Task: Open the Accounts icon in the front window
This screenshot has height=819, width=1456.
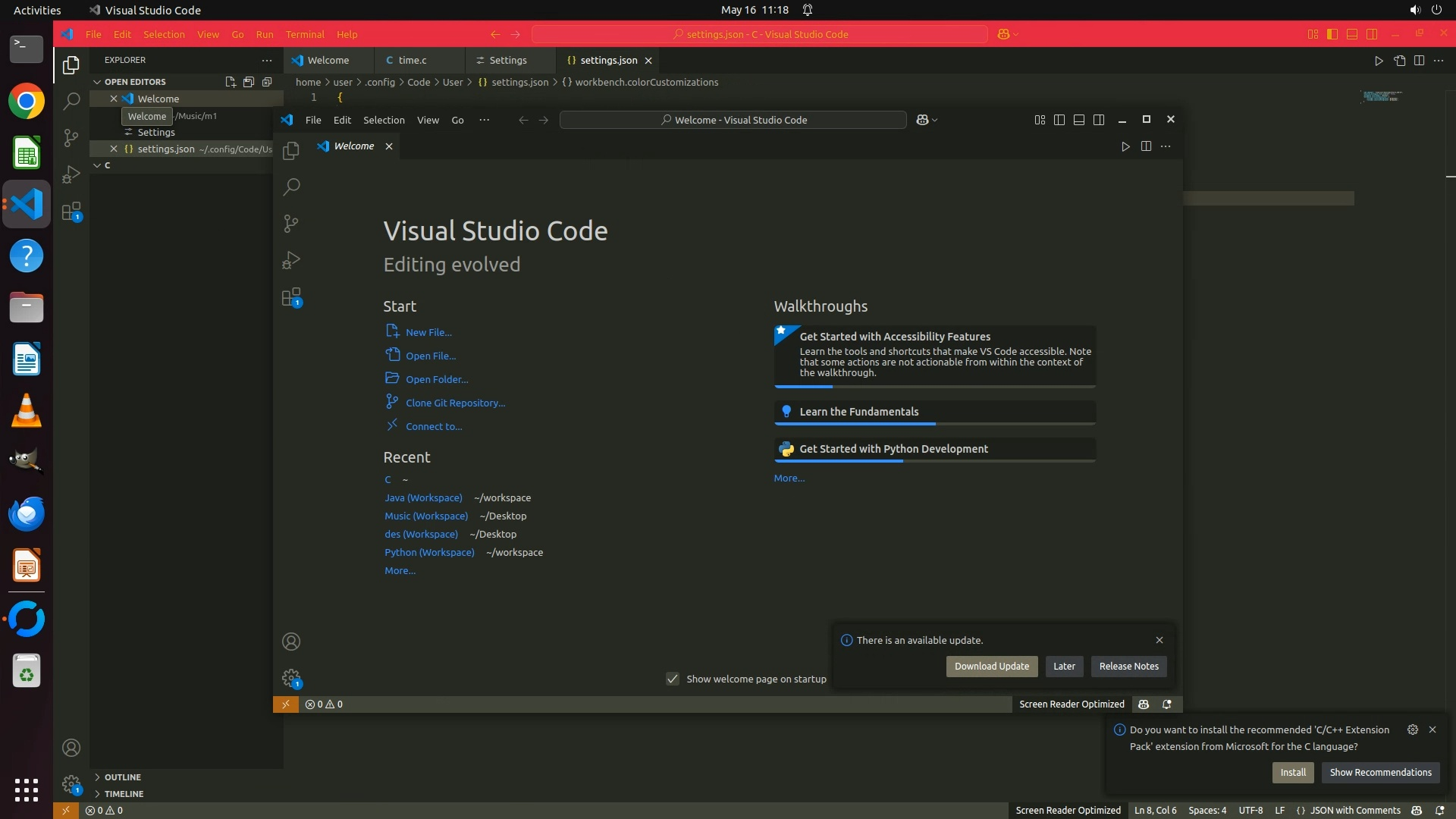Action: point(291,642)
